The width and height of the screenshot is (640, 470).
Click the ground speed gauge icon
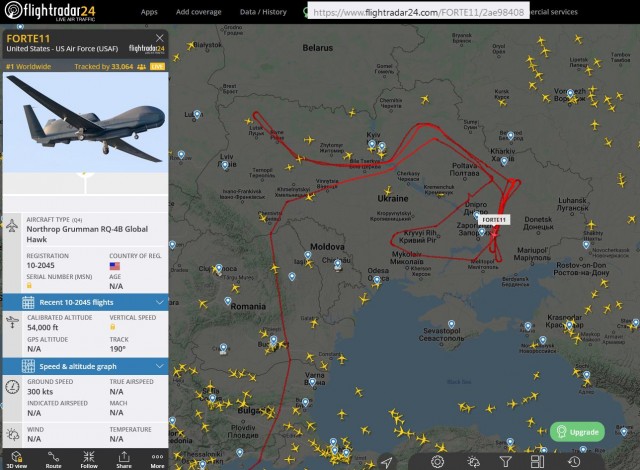click(x=12, y=386)
